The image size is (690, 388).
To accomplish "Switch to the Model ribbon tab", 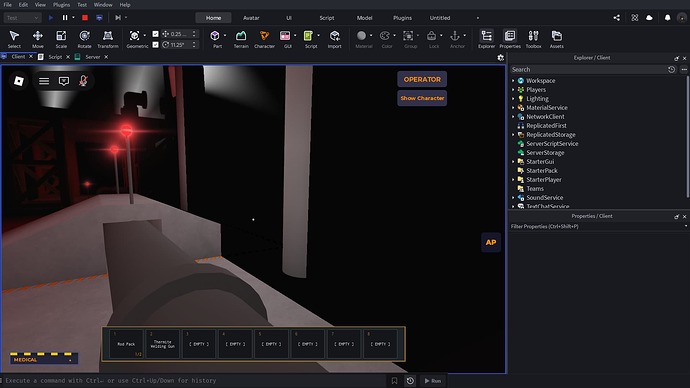I will coord(364,18).
